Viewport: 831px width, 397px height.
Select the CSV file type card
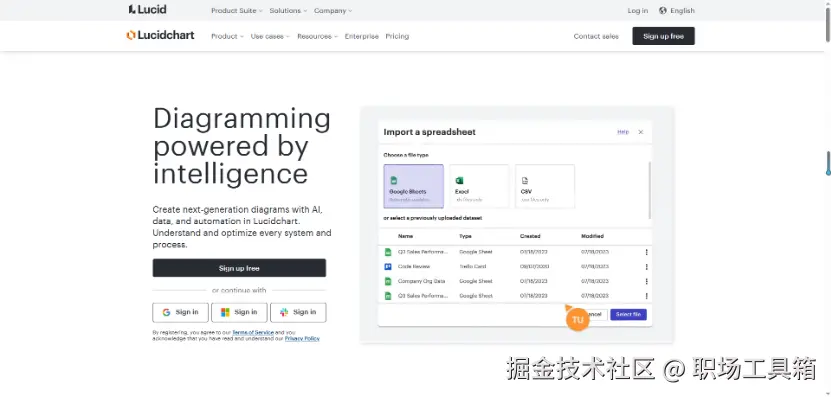pyautogui.click(x=545, y=186)
